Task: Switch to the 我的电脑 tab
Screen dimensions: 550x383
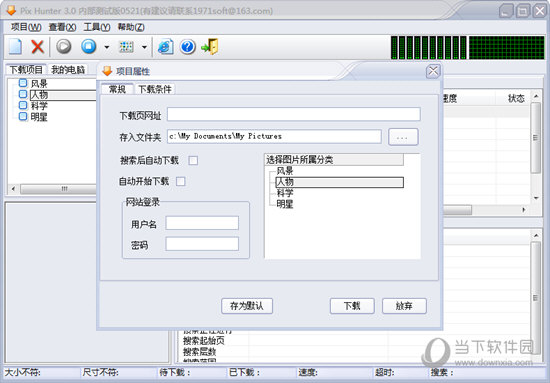Action: coord(68,70)
